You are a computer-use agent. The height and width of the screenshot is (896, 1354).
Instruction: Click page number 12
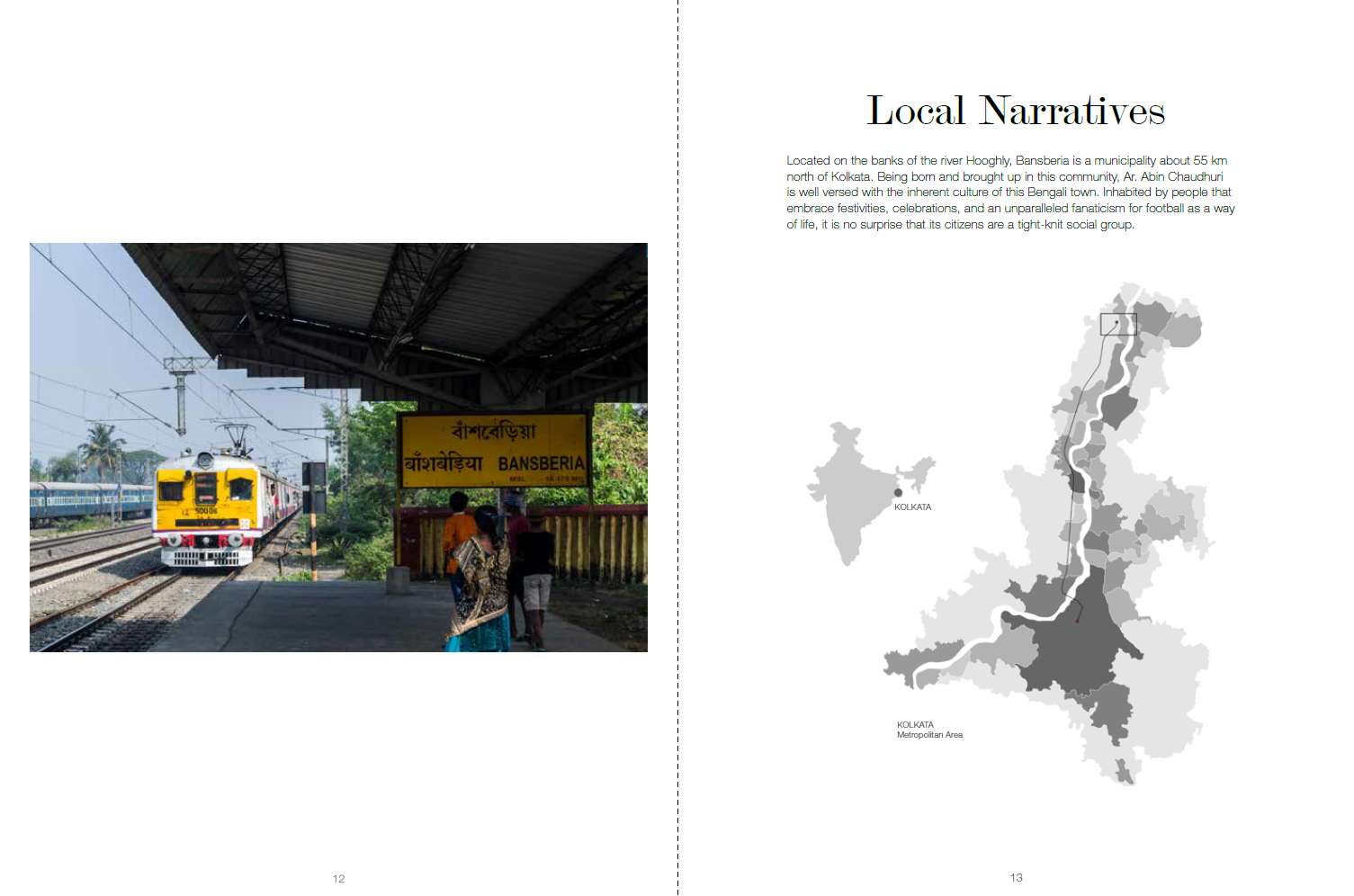[x=338, y=879]
